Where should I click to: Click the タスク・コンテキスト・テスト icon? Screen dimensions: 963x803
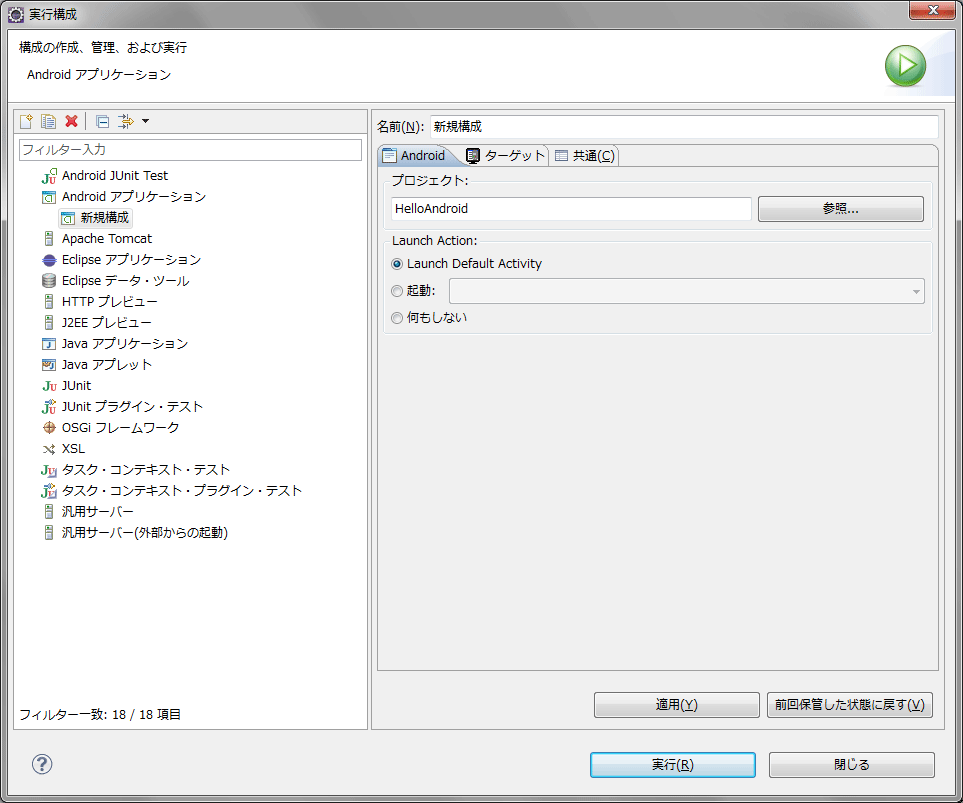pos(49,470)
